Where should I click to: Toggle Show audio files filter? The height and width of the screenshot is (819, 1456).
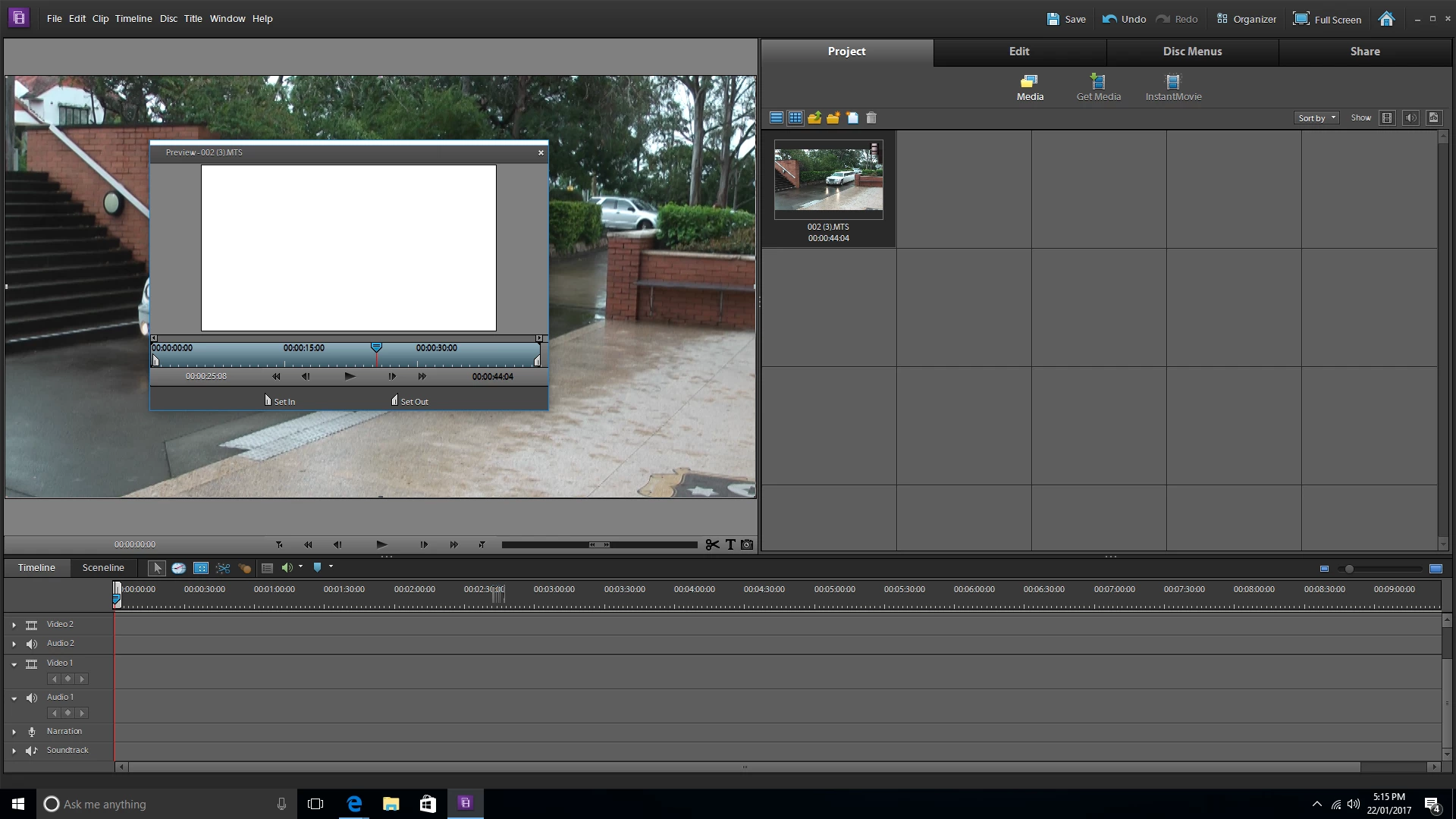pyautogui.click(x=1410, y=118)
